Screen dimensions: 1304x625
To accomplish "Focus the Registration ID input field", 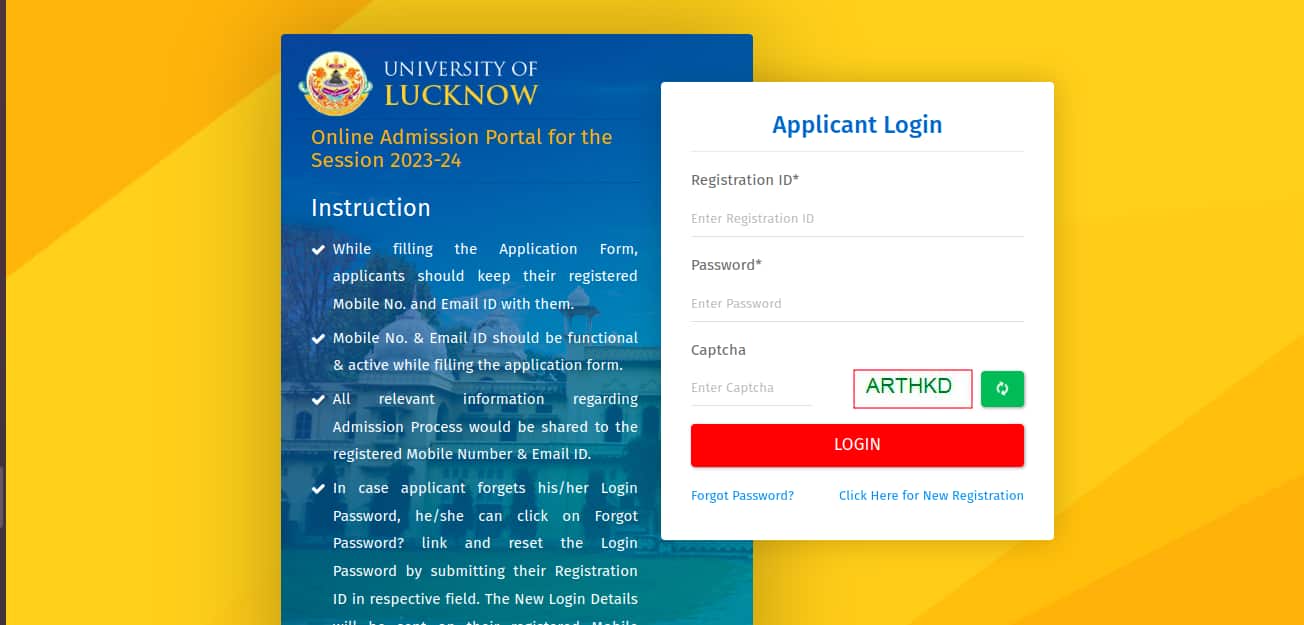I will pos(857,219).
